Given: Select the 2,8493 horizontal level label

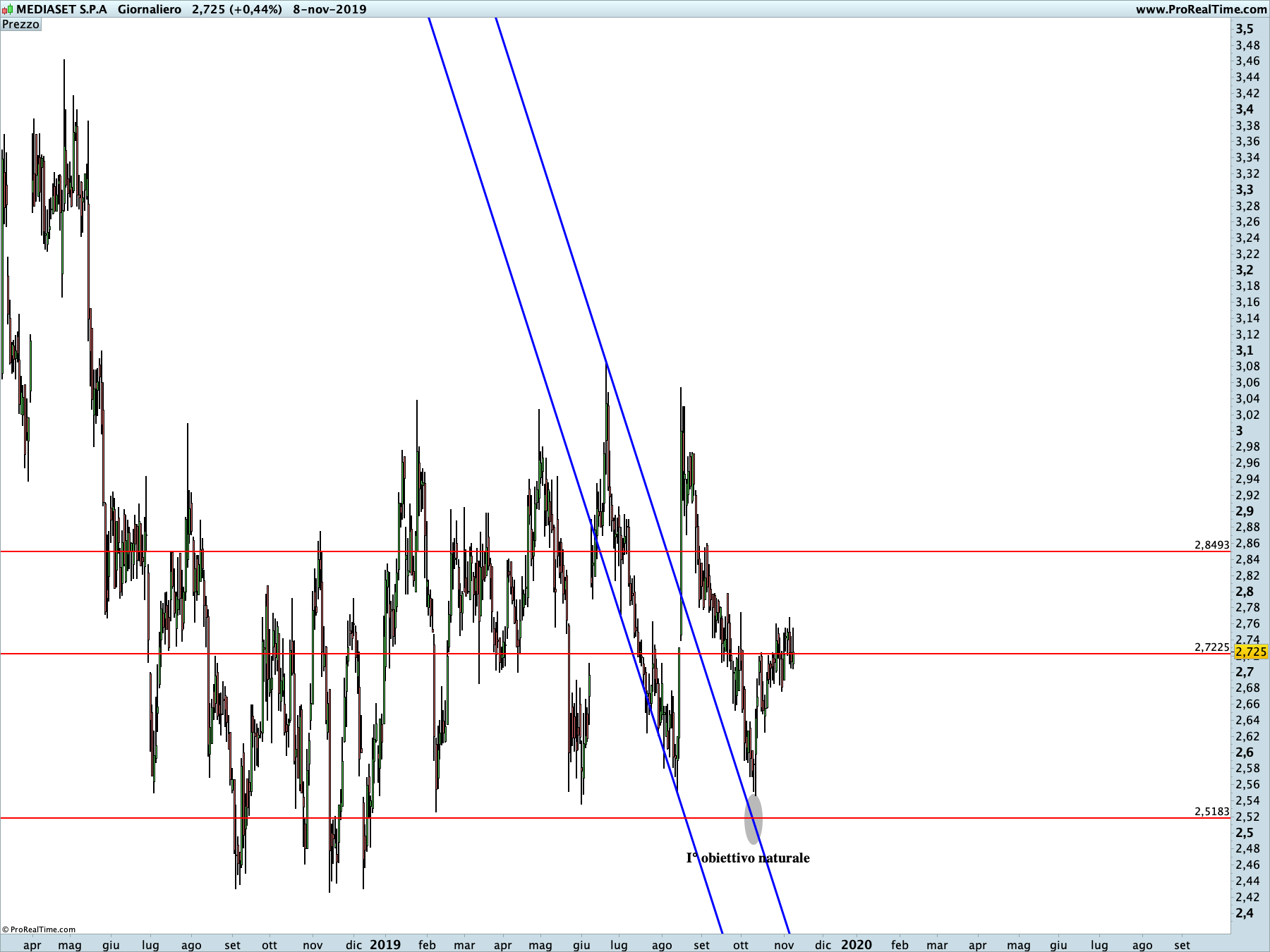Looking at the screenshot, I should (1211, 544).
